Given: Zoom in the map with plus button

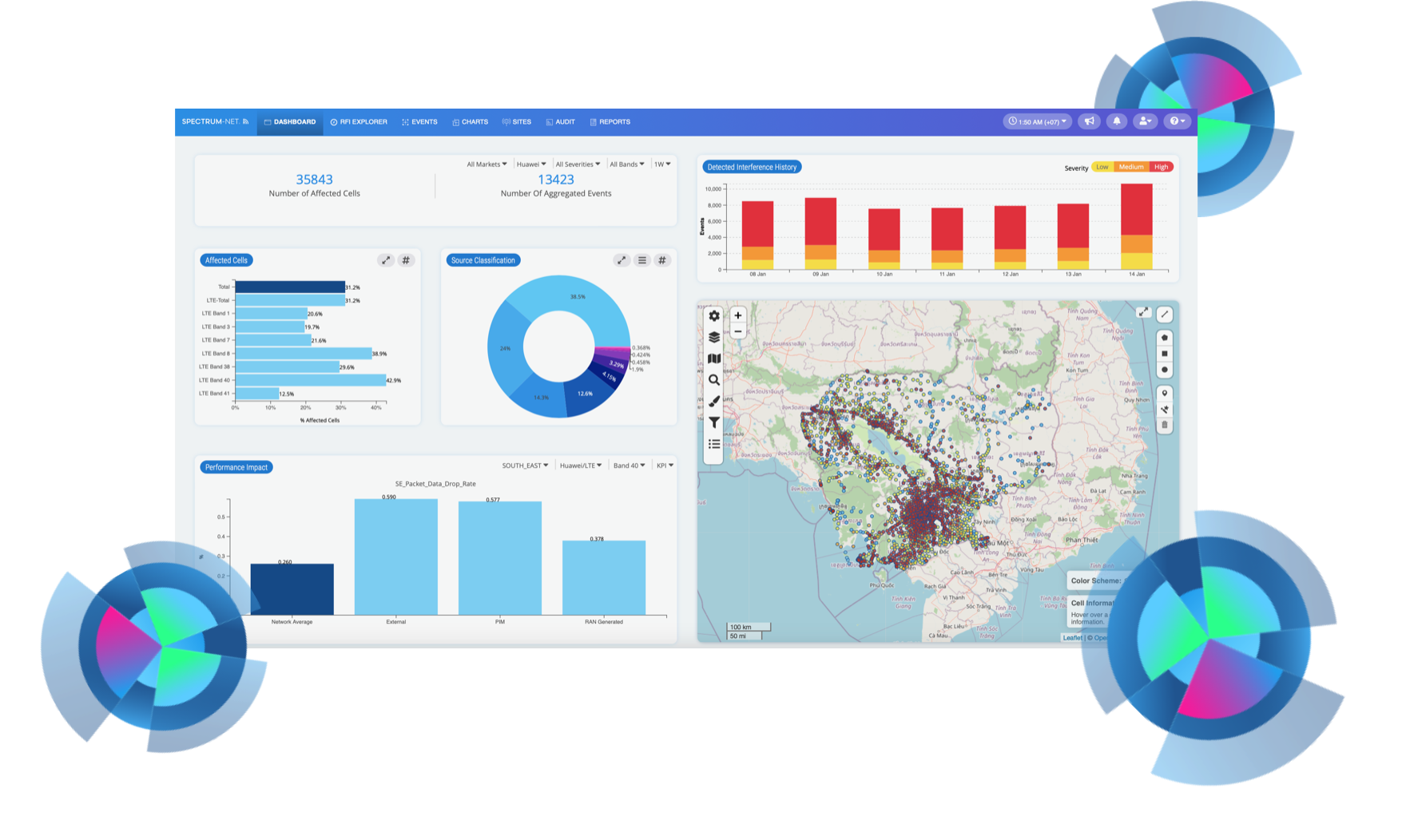Looking at the screenshot, I should tap(738, 315).
